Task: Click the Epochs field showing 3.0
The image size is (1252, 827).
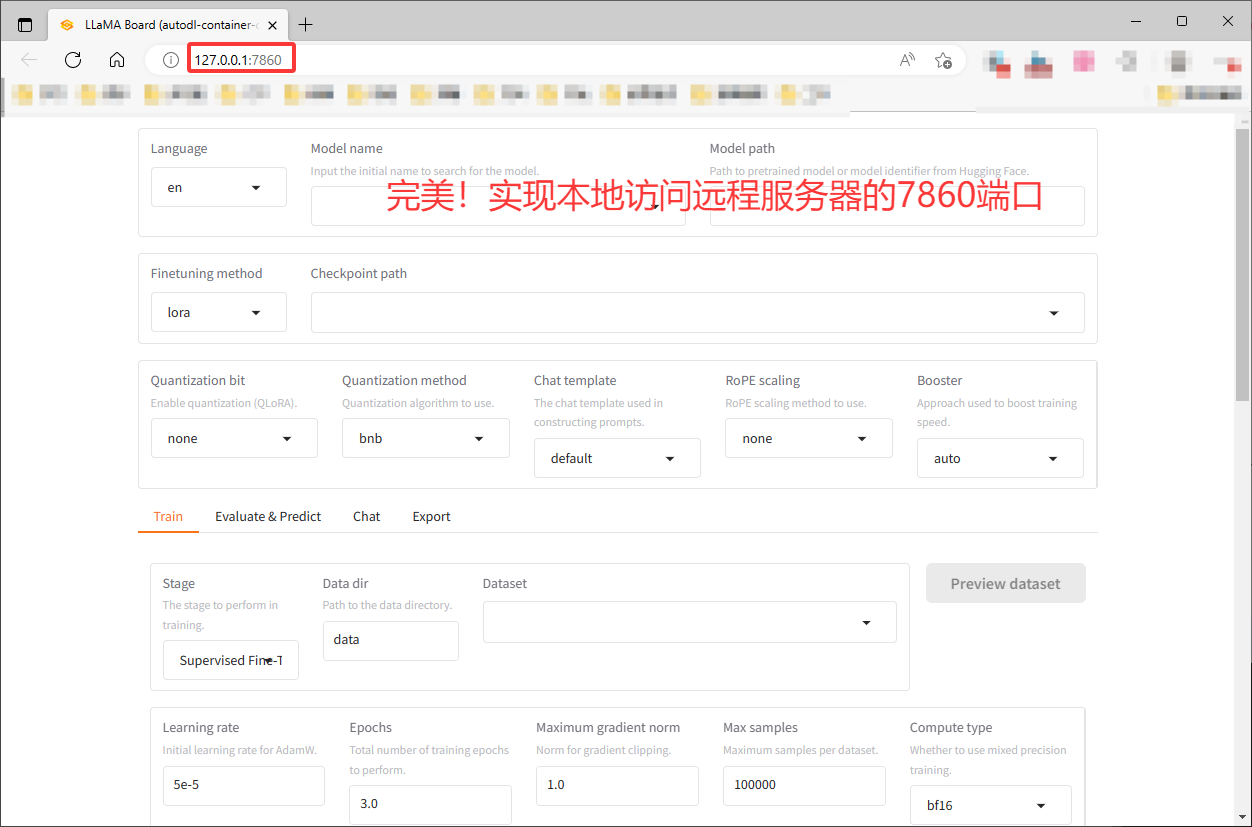Action: (430, 804)
